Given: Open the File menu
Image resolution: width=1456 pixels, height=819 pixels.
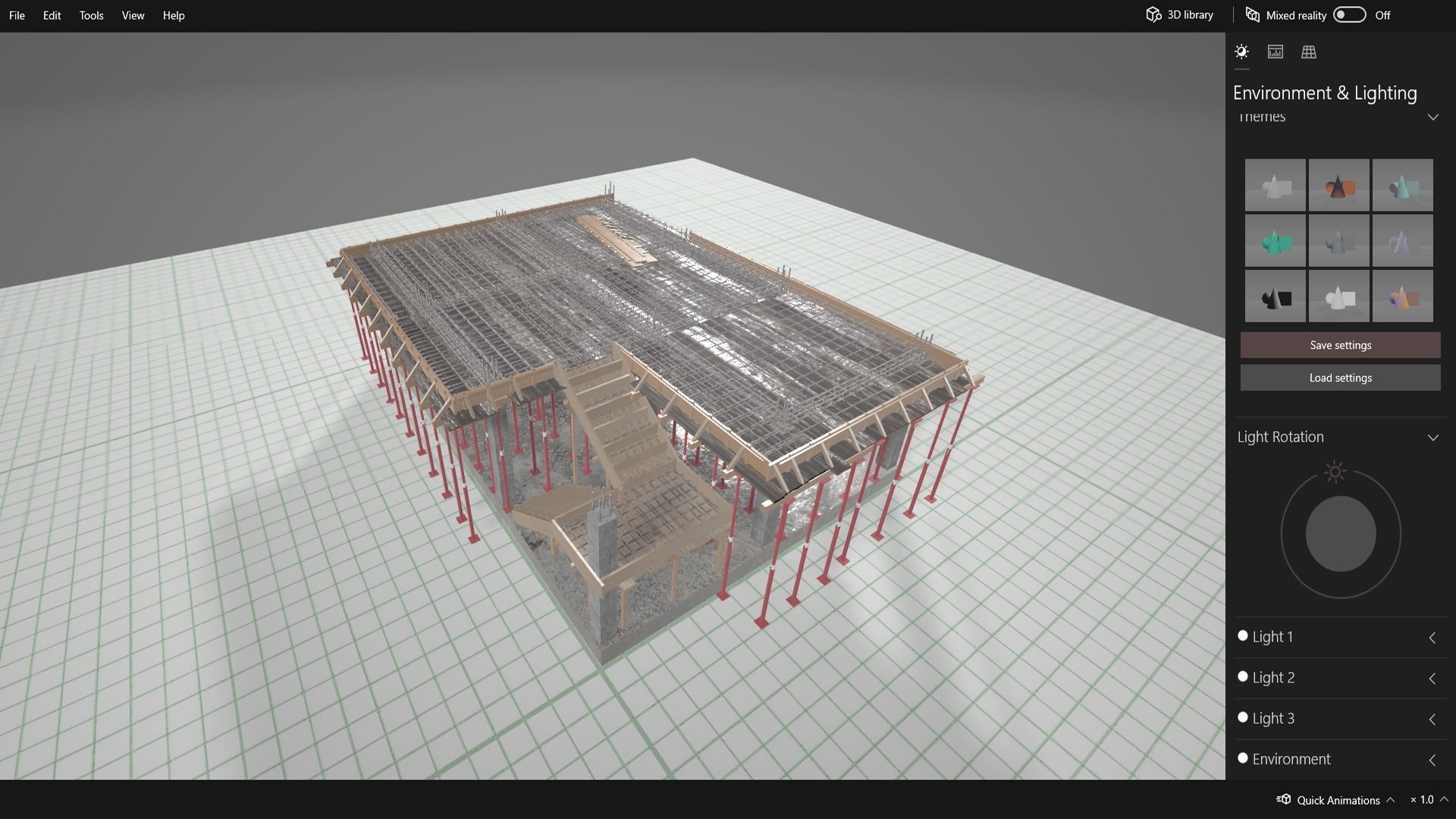Looking at the screenshot, I should tap(17, 15).
